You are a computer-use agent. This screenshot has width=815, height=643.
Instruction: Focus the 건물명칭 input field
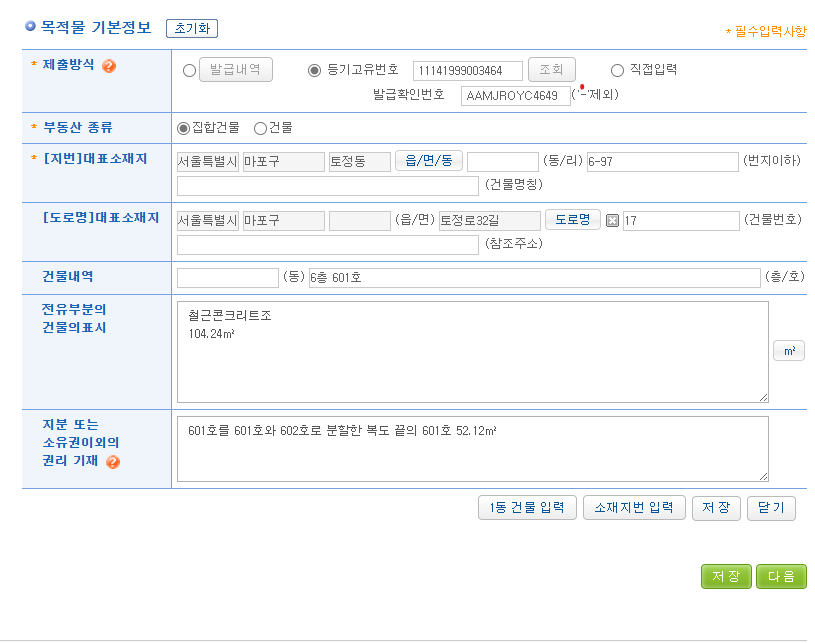coord(328,186)
